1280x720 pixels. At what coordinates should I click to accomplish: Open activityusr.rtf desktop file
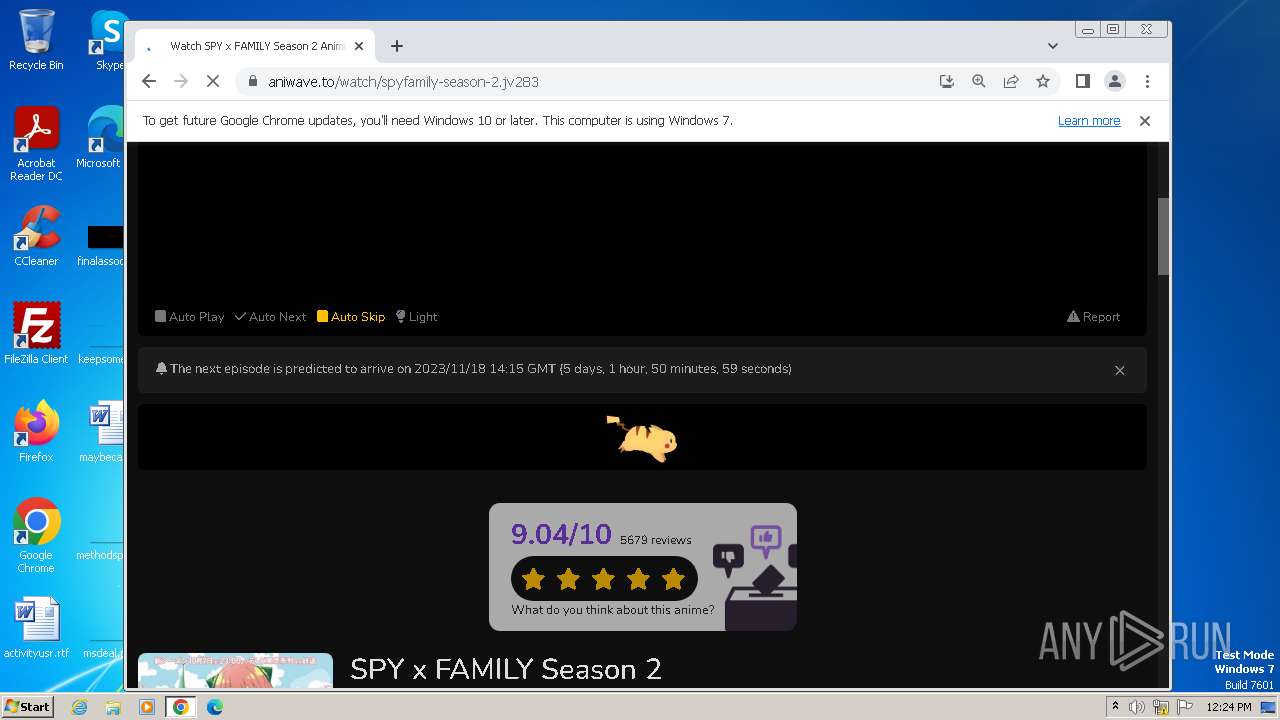pyautogui.click(x=36, y=628)
